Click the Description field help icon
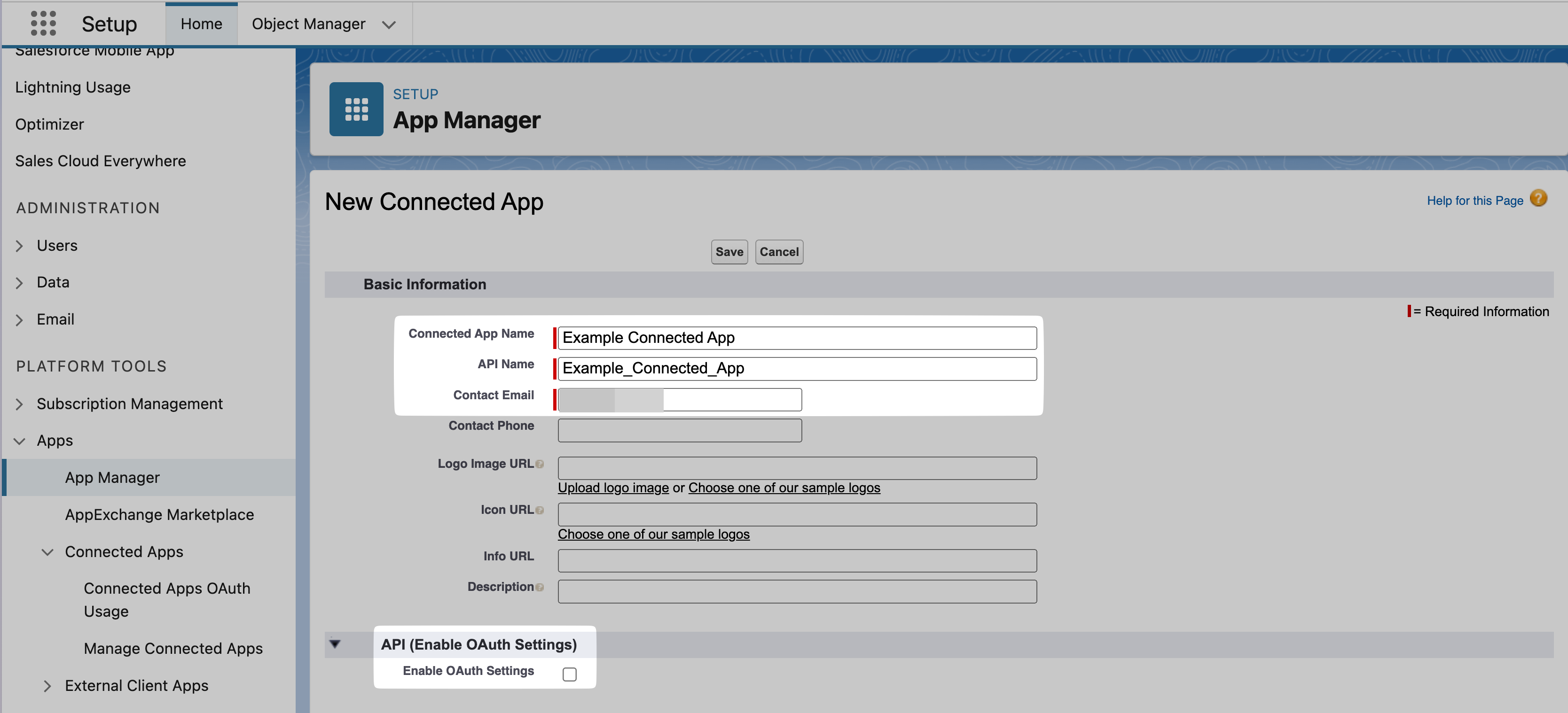The height and width of the screenshot is (713, 1568). point(539,588)
